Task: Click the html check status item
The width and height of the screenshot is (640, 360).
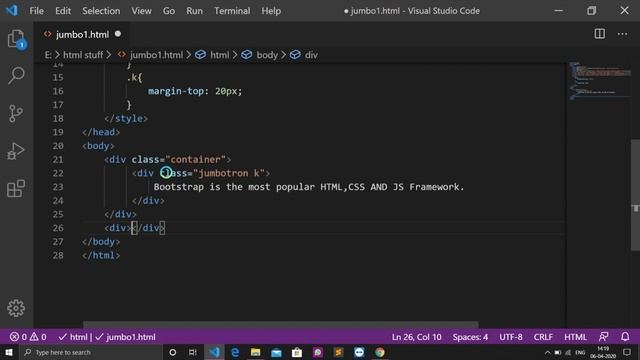Action: click(73, 337)
